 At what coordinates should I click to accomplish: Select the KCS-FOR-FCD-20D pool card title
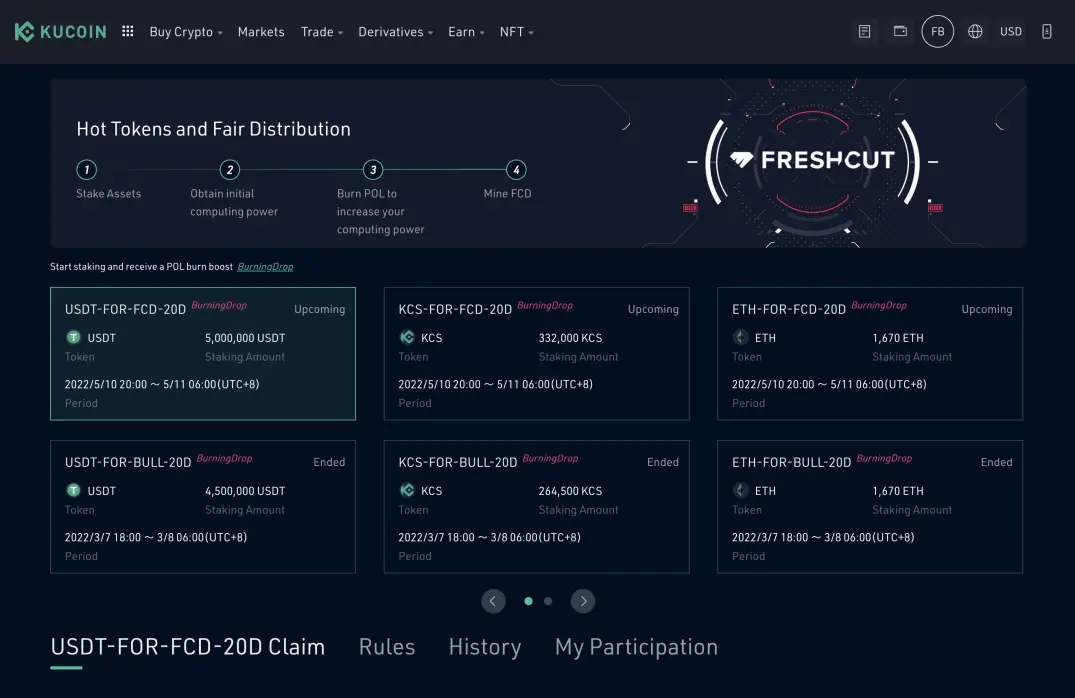pos(455,309)
